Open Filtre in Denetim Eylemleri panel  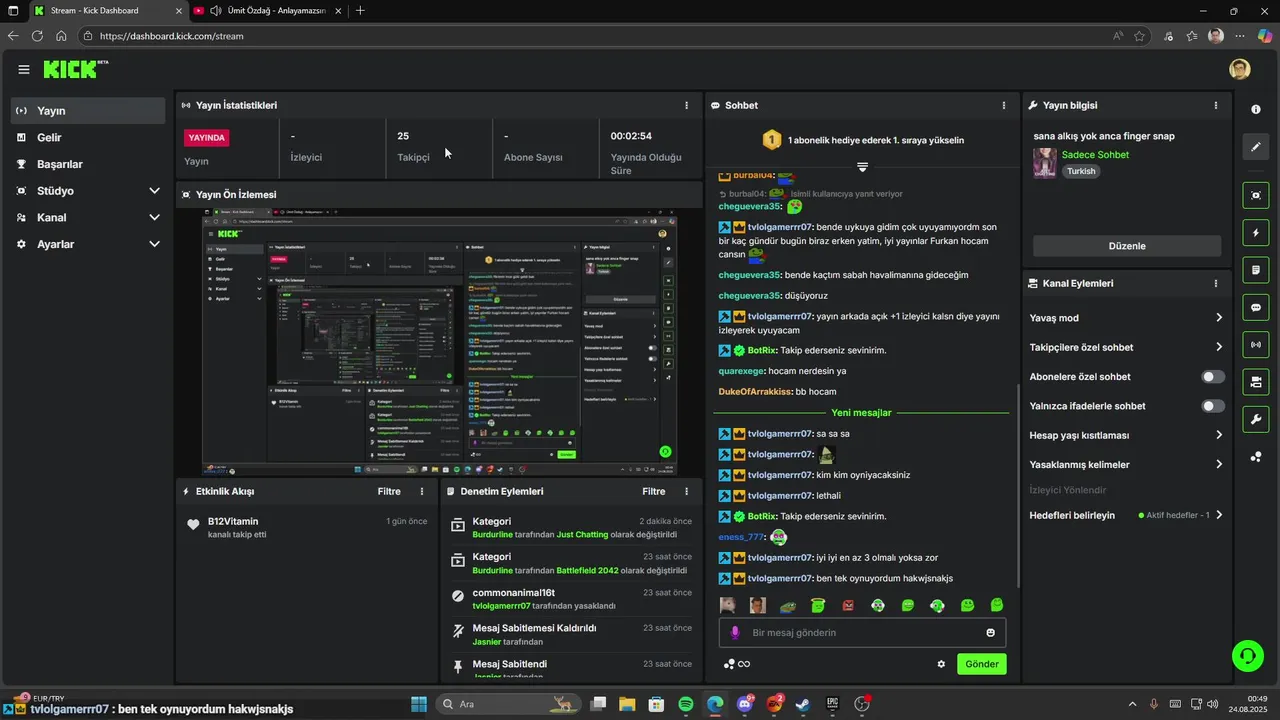point(654,491)
